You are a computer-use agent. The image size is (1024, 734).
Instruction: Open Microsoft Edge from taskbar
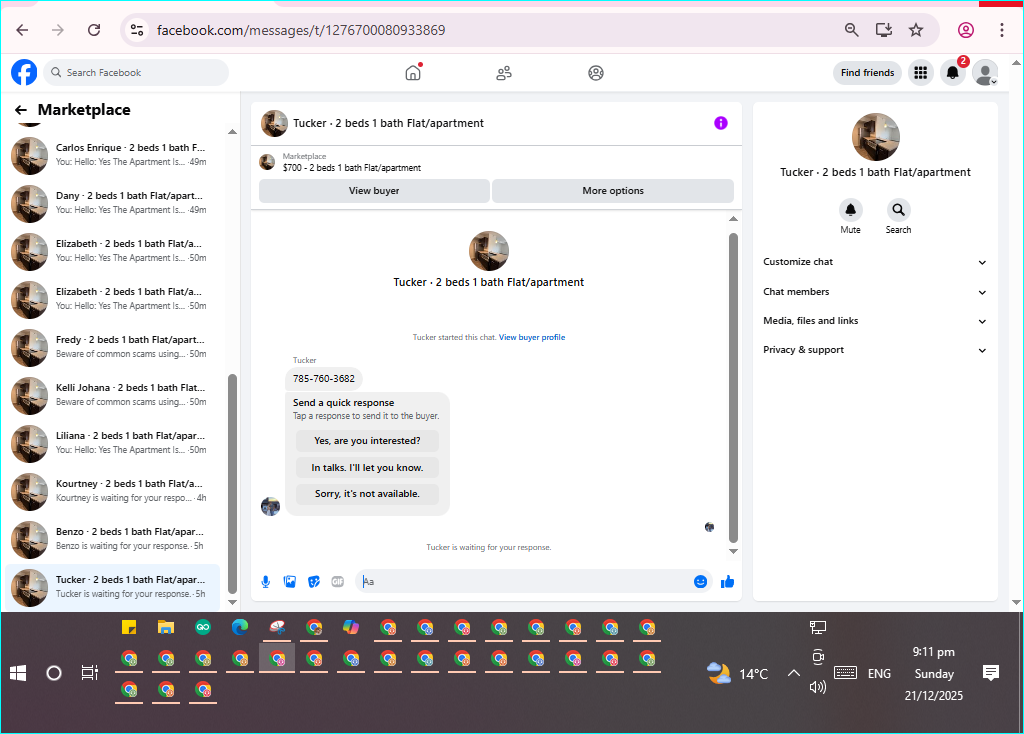pos(240,628)
